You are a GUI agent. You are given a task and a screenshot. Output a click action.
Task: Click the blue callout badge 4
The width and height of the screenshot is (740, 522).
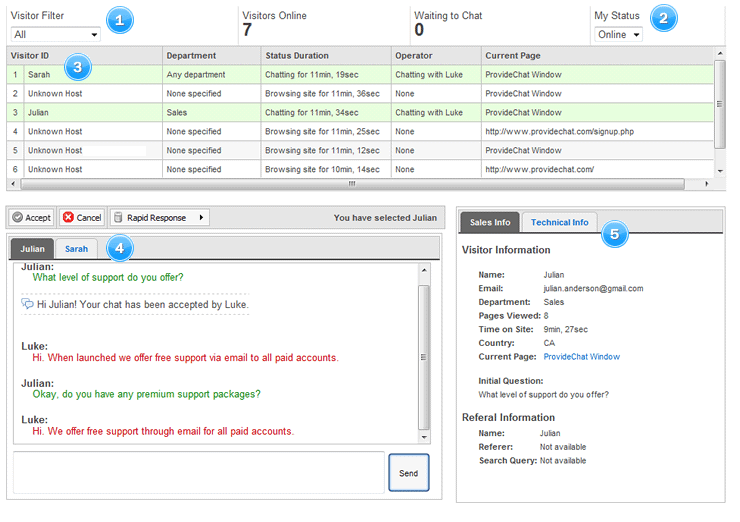[119, 247]
